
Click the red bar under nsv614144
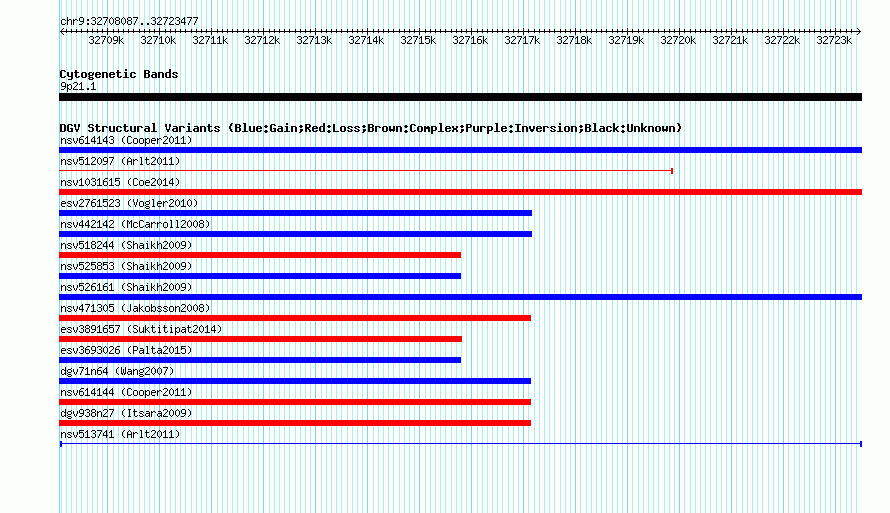[x=295, y=402]
